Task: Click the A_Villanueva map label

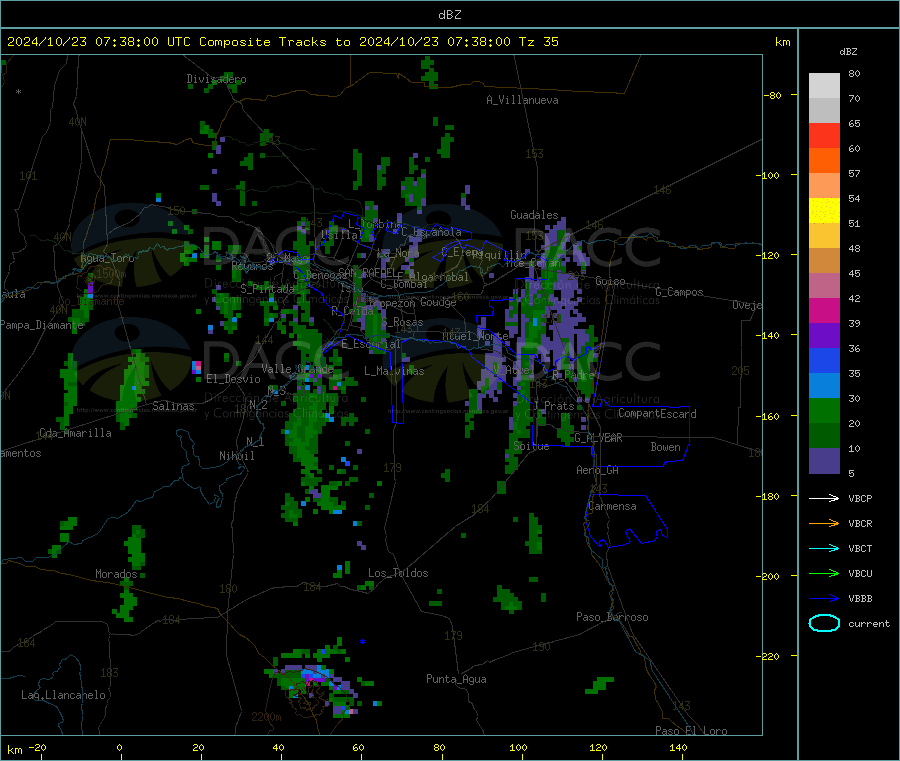Action: click(x=522, y=100)
